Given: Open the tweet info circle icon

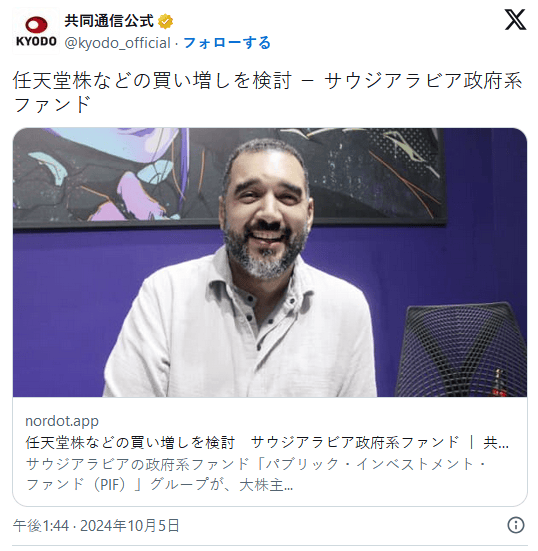Looking at the screenshot, I should [x=516, y=525].
